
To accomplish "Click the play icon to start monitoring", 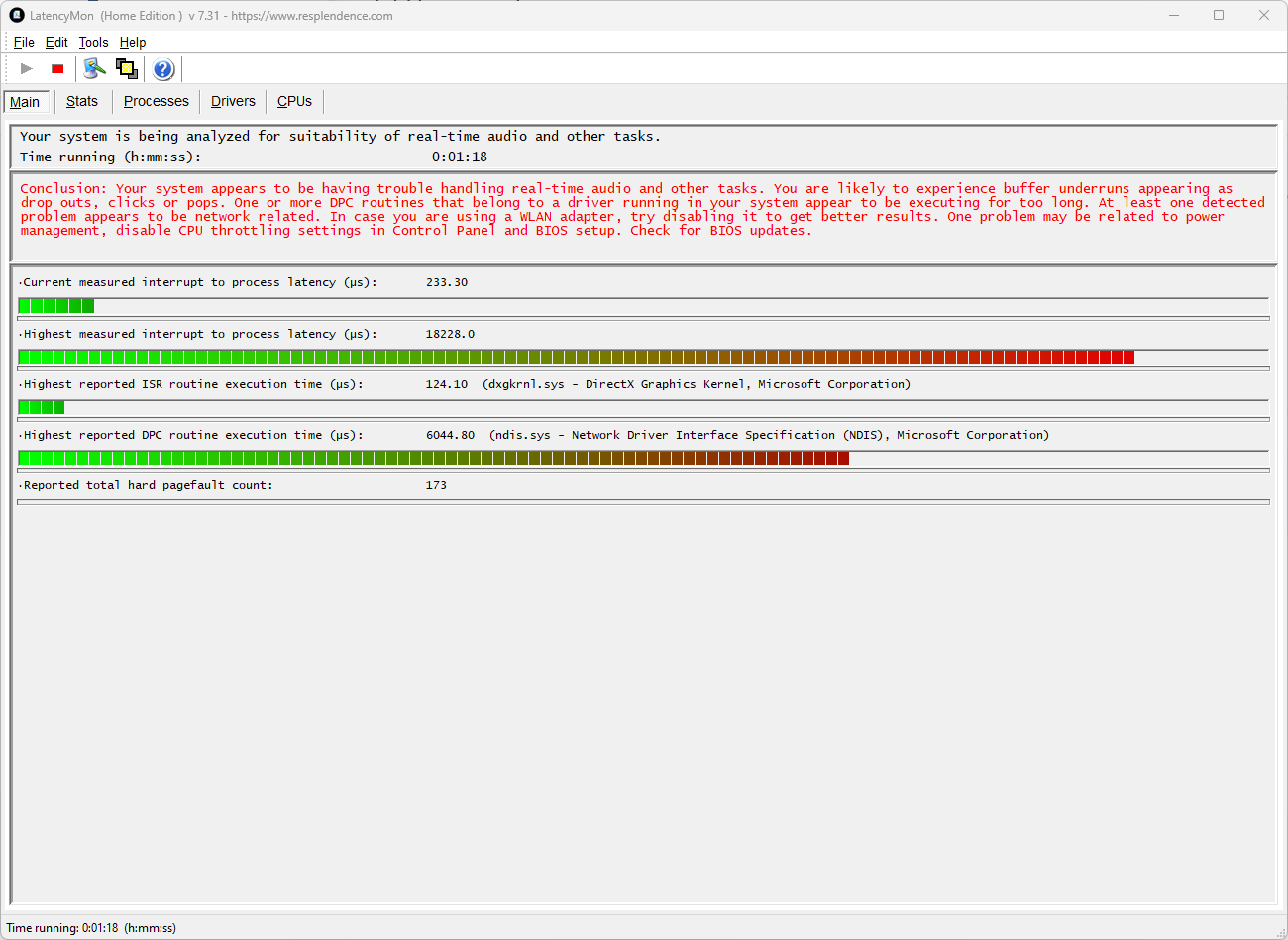I will pyautogui.click(x=26, y=68).
